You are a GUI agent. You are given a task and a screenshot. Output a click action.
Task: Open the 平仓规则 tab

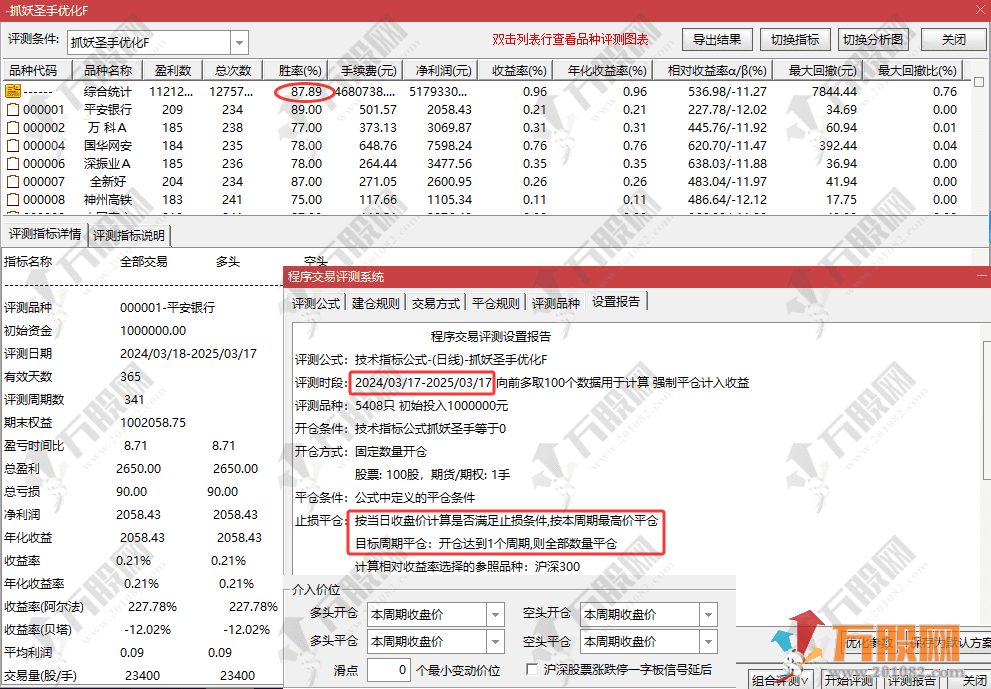pyautogui.click(x=496, y=303)
